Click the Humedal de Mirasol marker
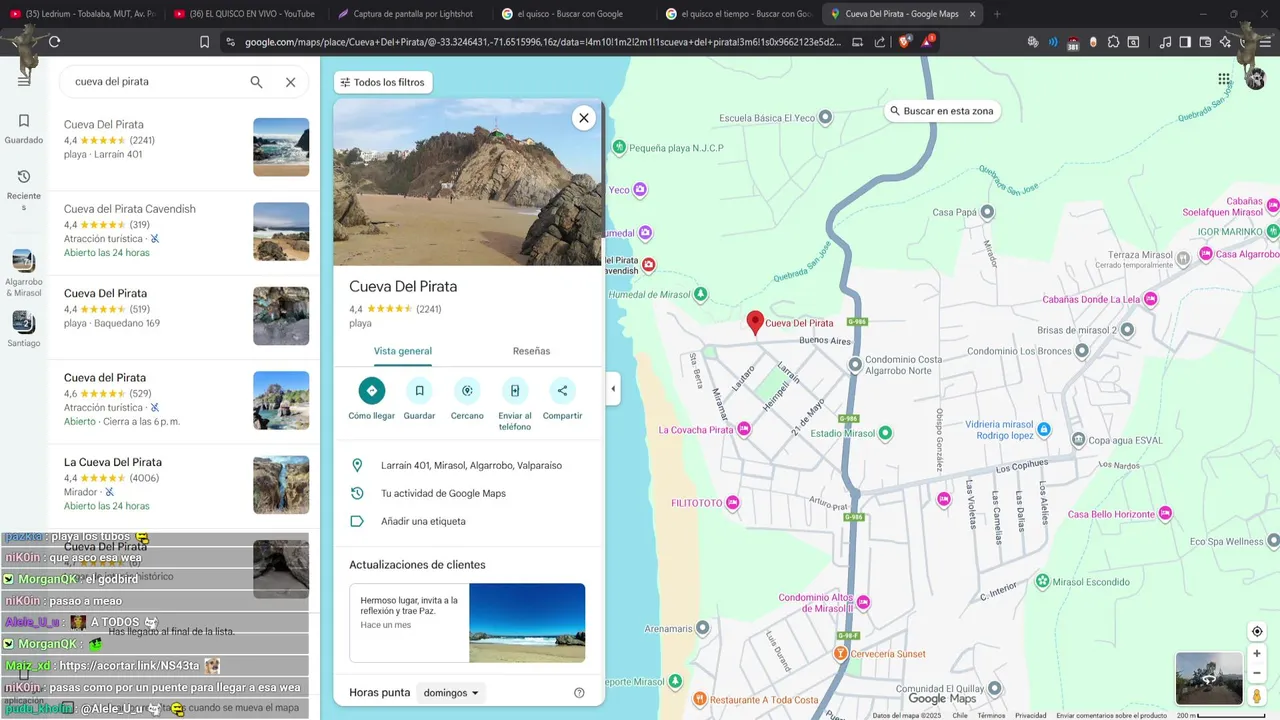1280x720 pixels. coord(701,294)
